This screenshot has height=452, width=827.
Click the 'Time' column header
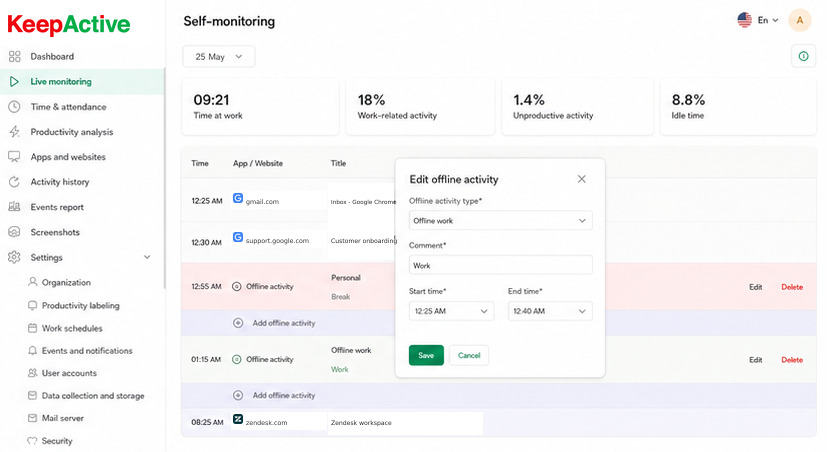tap(200, 164)
